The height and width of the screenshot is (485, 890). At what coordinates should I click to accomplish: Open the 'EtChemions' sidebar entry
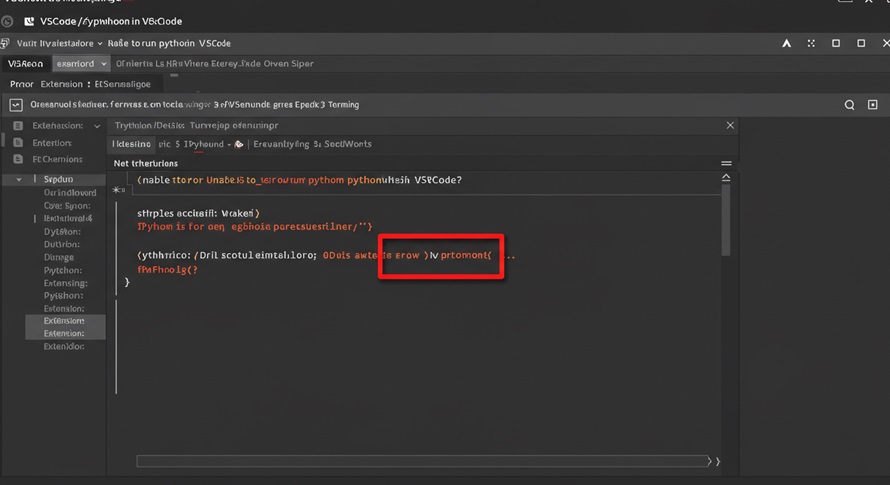pos(57,160)
